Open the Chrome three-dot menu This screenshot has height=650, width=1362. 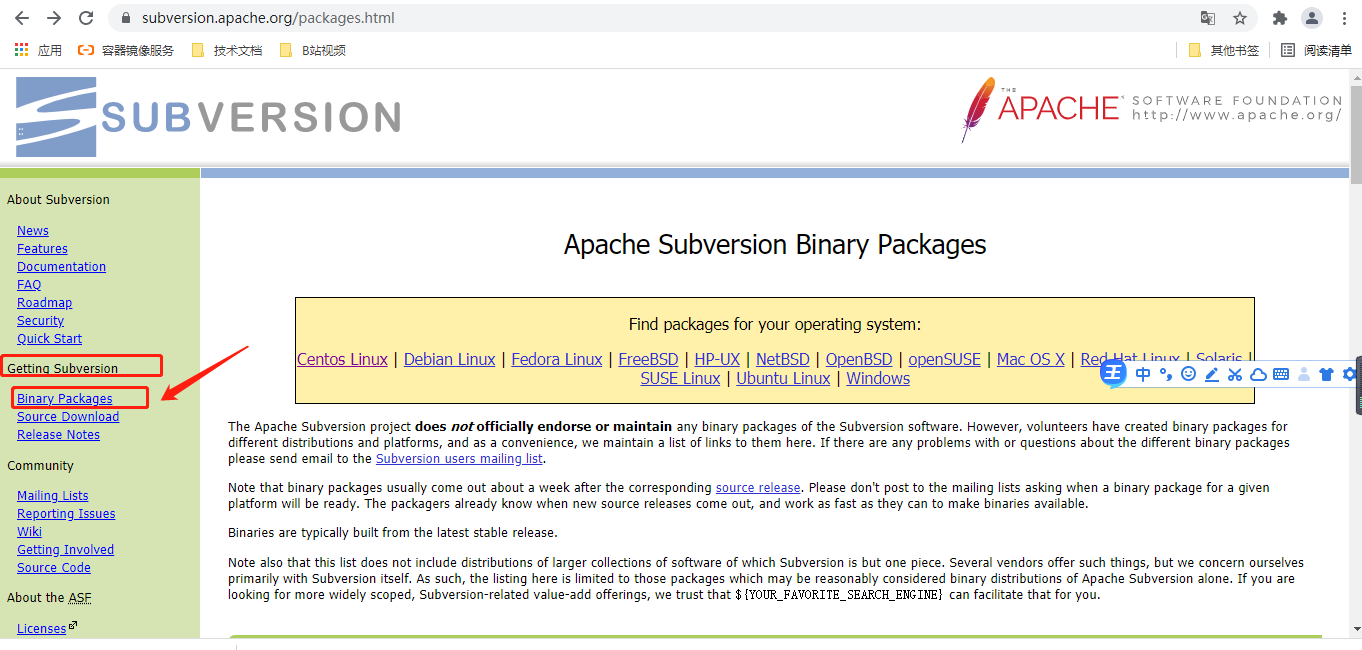tap(1344, 18)
